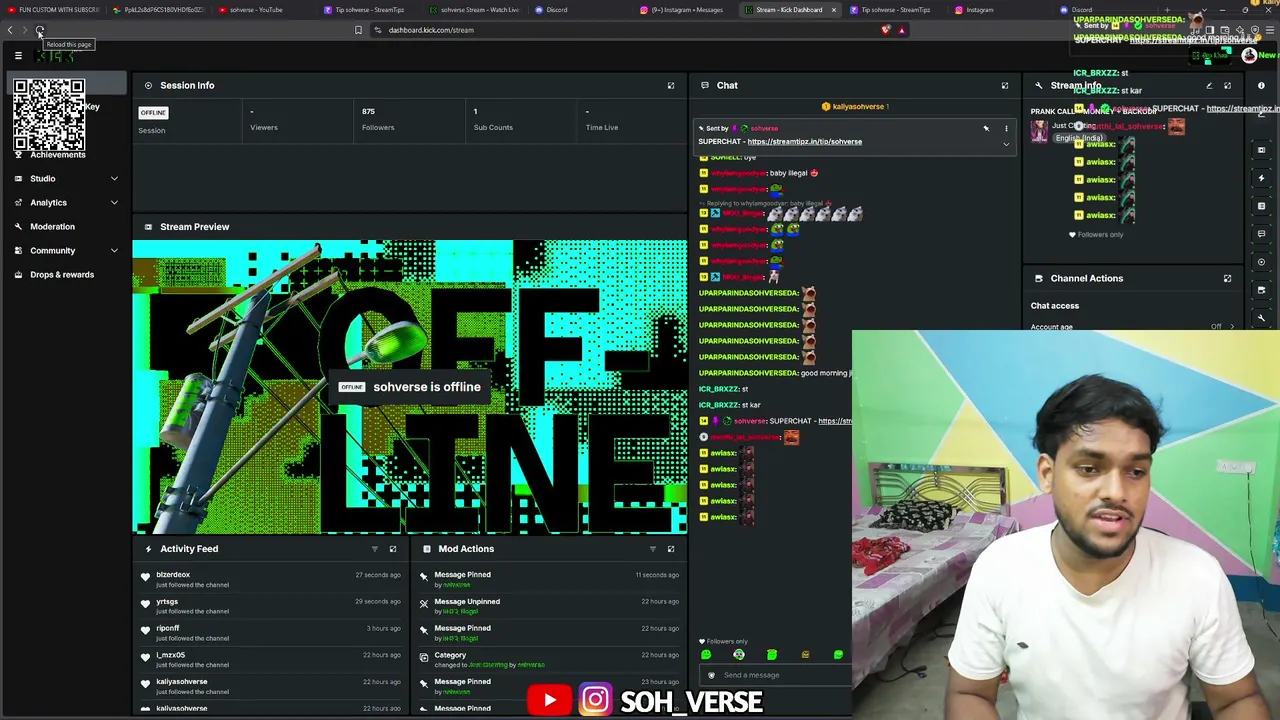
Task: Reload the Kick dashboard page
Action: pos(39,30)
